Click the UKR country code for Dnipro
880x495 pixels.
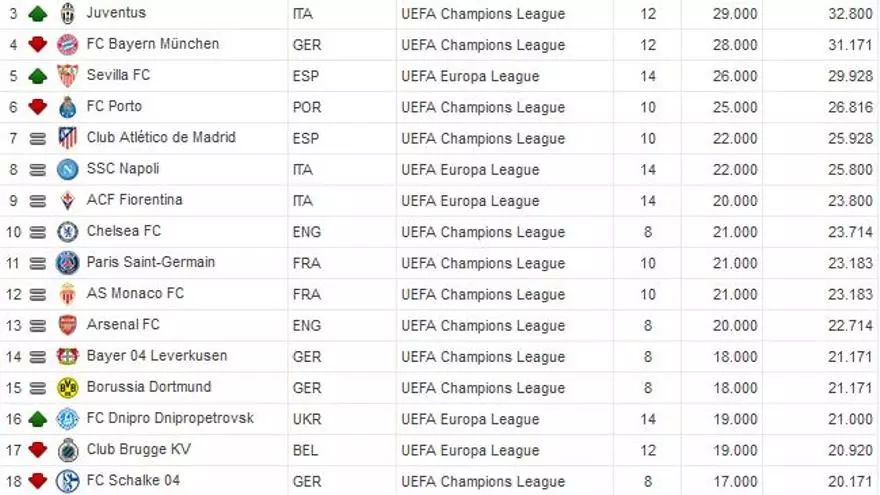click(x=307, y=419)
